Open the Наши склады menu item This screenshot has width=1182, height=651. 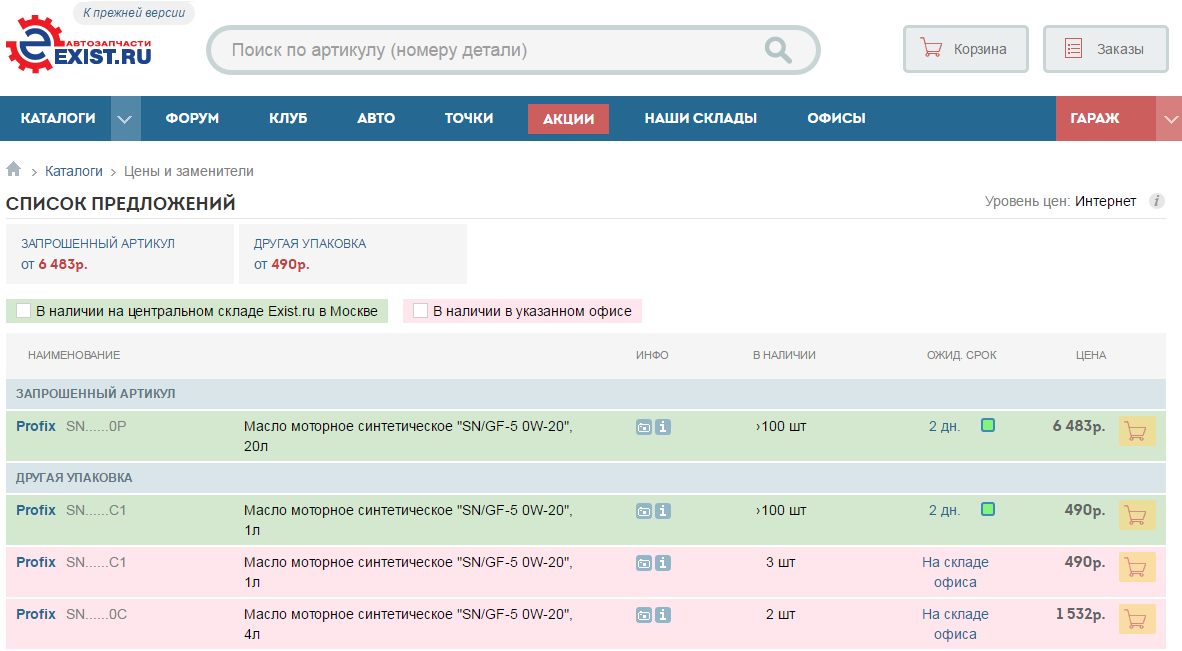700,118
